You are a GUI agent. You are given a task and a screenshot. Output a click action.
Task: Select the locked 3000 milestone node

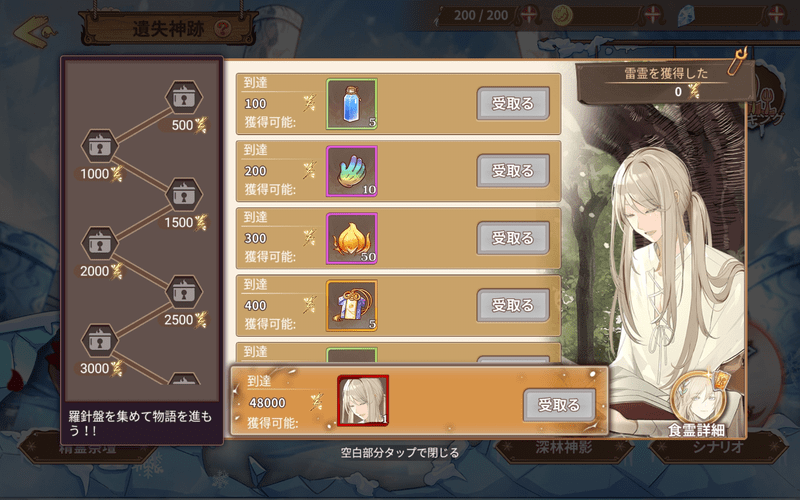tap(100, 341)
